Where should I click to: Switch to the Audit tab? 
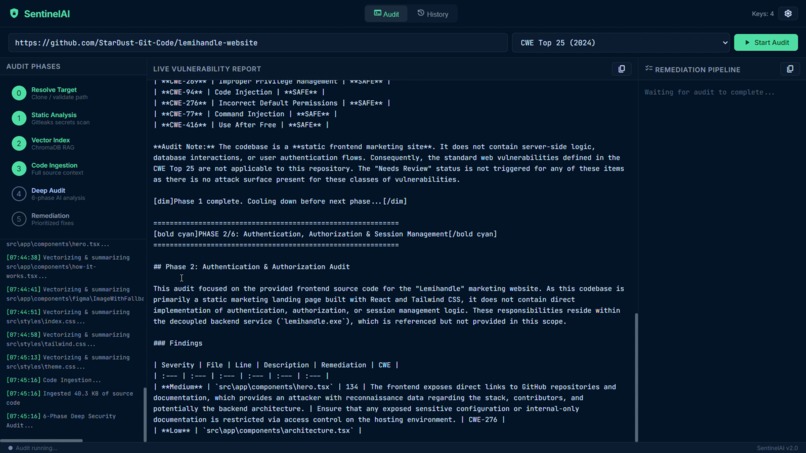(386, 14)
